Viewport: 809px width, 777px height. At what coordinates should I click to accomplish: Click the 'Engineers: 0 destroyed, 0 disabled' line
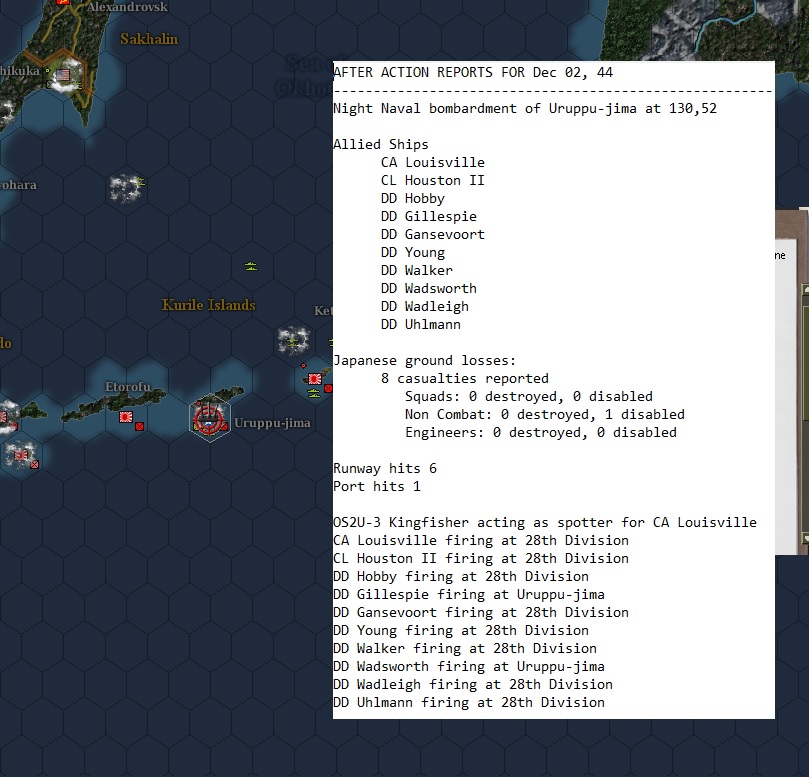coord(541,433)
